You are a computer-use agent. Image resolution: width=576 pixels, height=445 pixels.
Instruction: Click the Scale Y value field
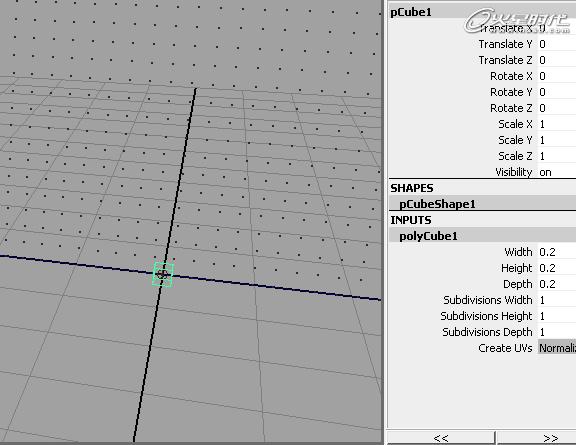(557, 140)
